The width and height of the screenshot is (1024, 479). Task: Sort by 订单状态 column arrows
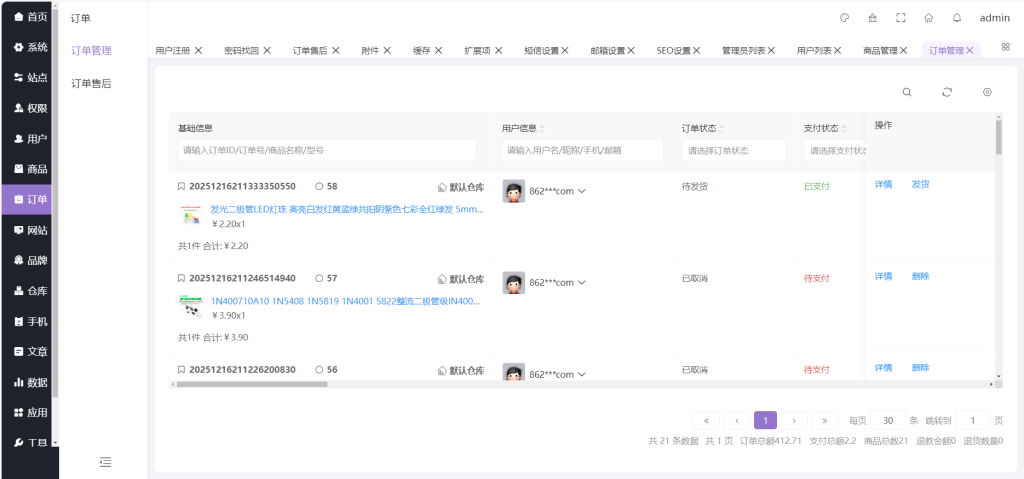point(721,129)
